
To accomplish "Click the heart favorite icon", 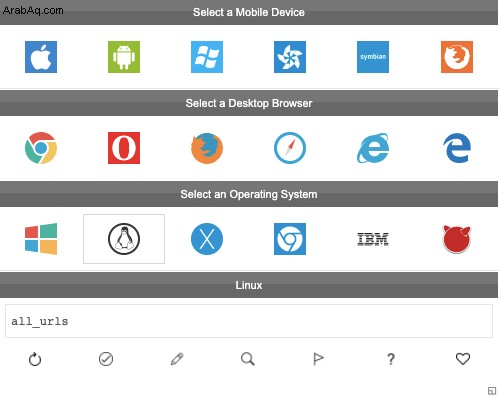I will (463, 359).
